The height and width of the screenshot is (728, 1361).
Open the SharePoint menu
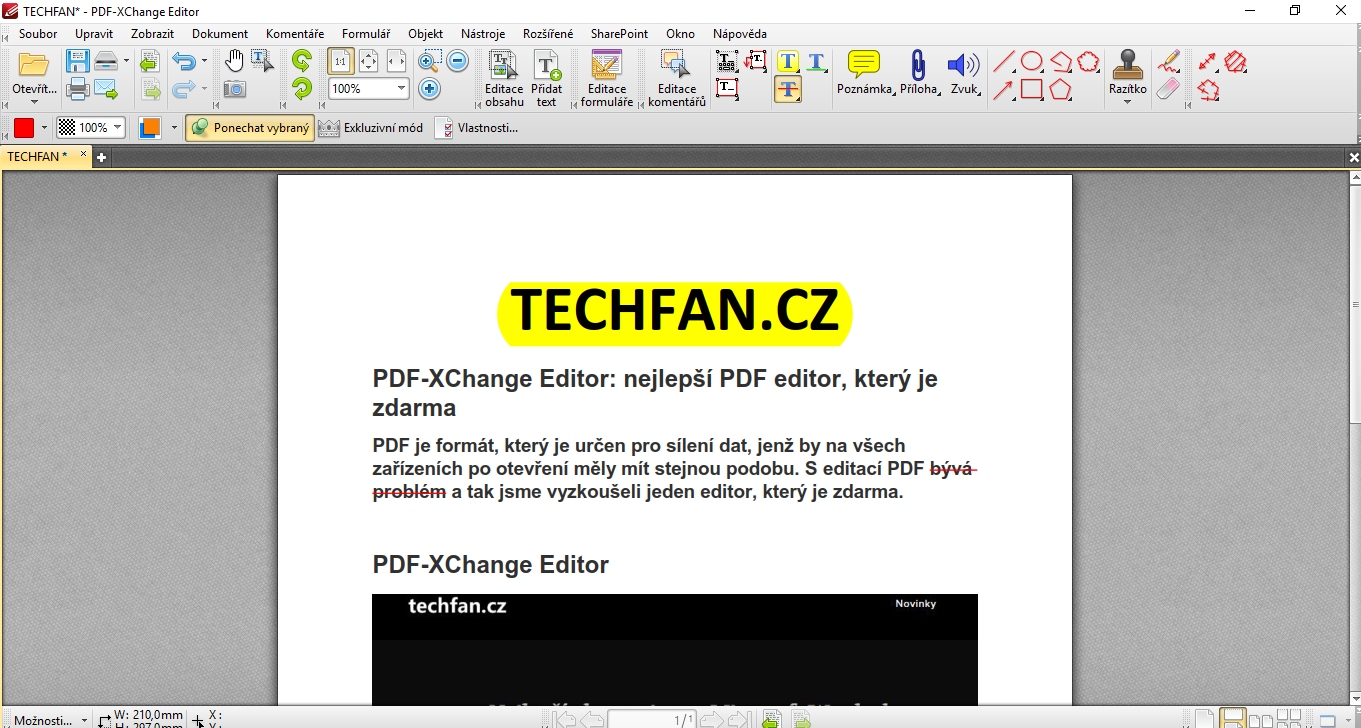[619, 34]
